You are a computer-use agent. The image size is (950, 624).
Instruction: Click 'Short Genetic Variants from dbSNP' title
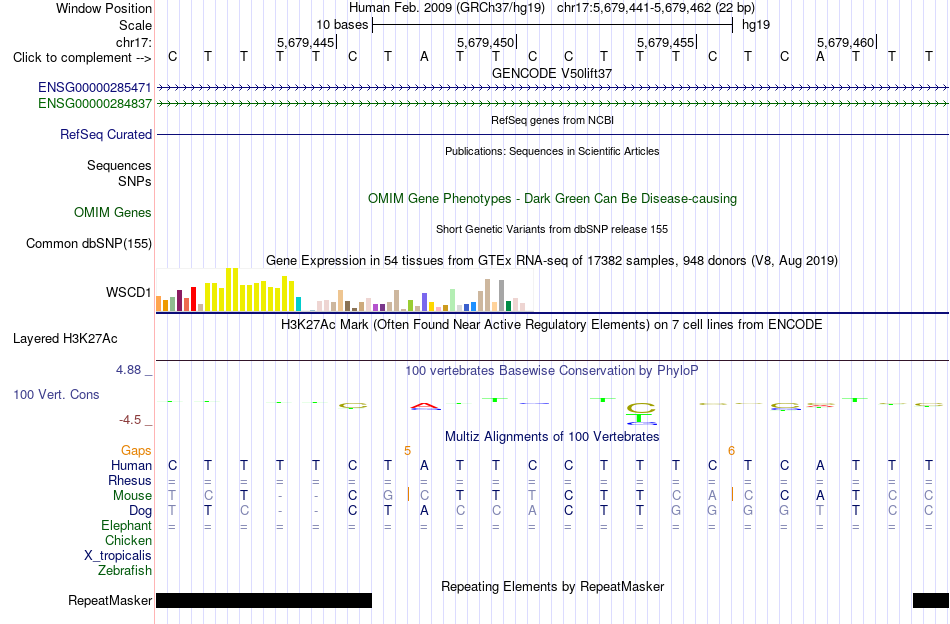coord(552,230)
